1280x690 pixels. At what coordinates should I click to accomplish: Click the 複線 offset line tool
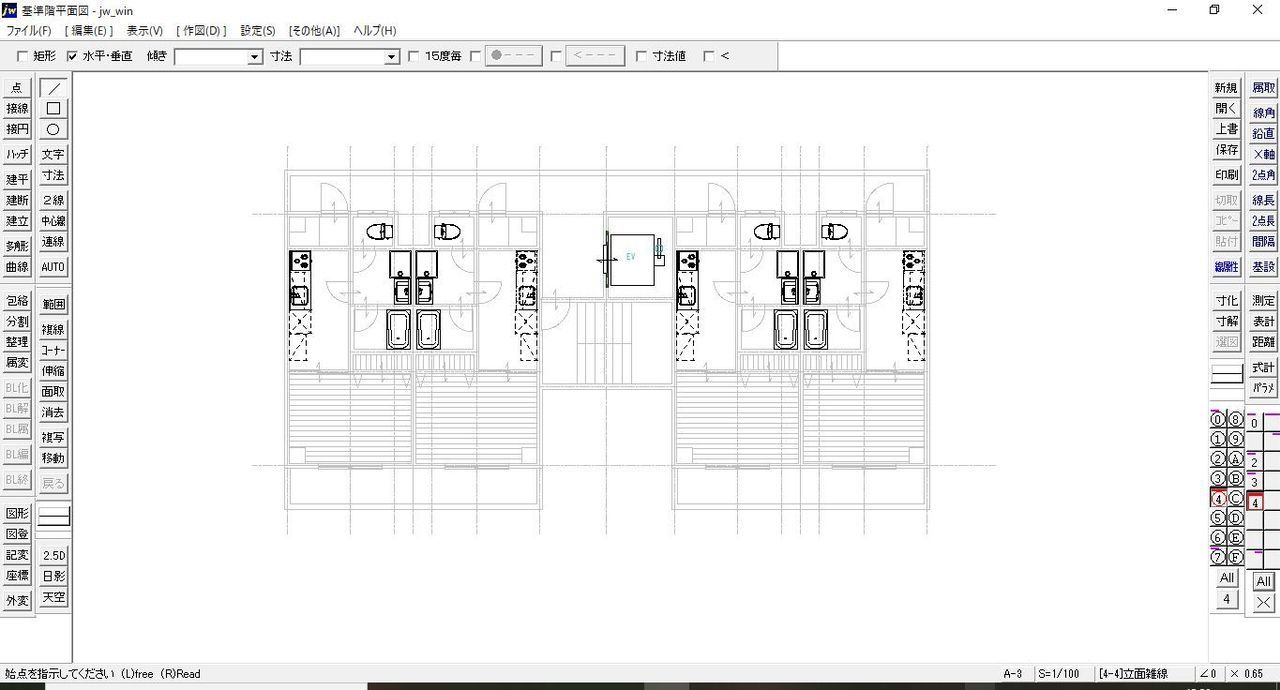(x=53, y=329)
